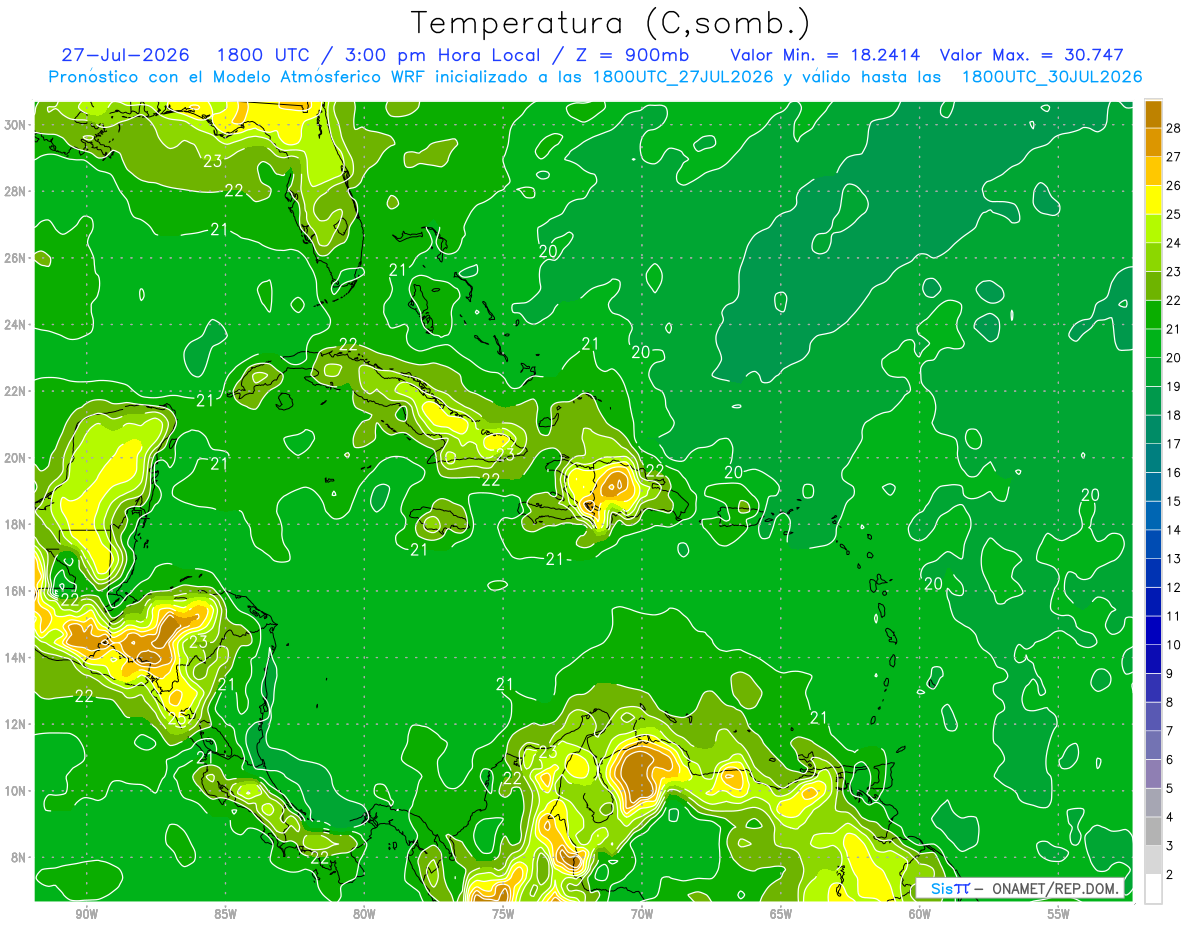Click the 8N latitude axis label
This screenshot has height=927, width=1200.
tap(20, 857)
